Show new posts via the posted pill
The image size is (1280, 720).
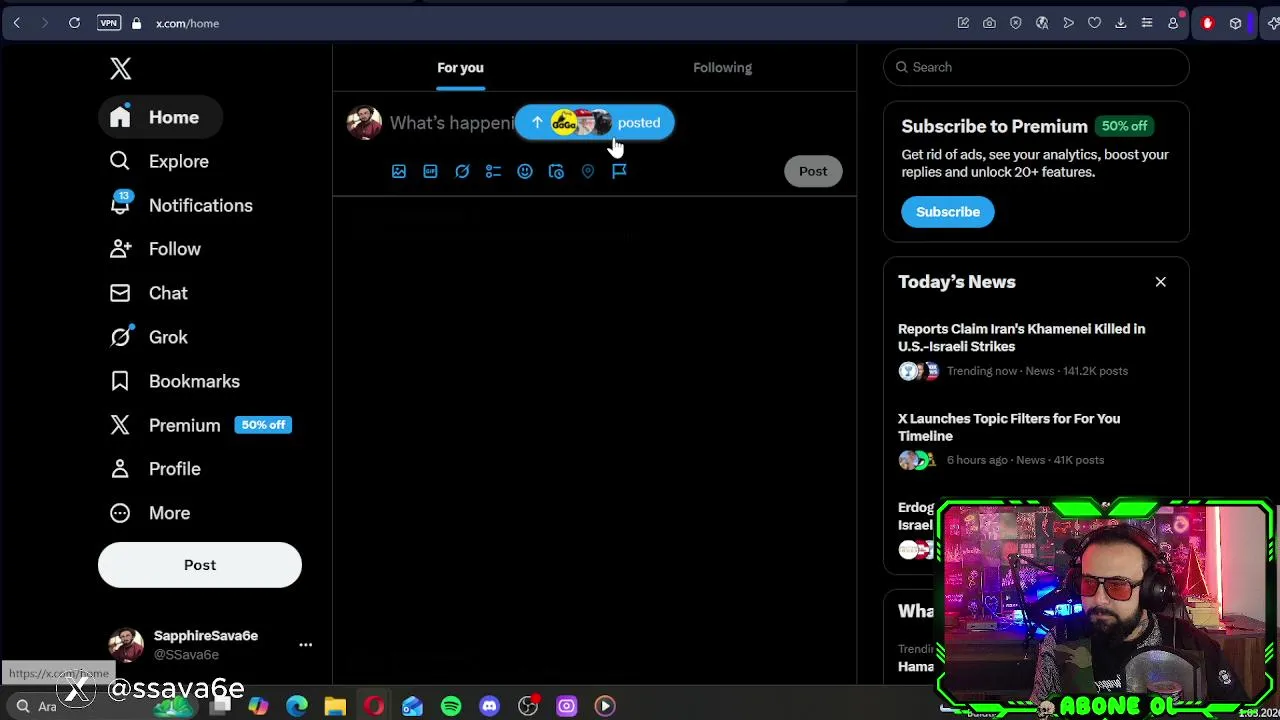click(595, 122)
